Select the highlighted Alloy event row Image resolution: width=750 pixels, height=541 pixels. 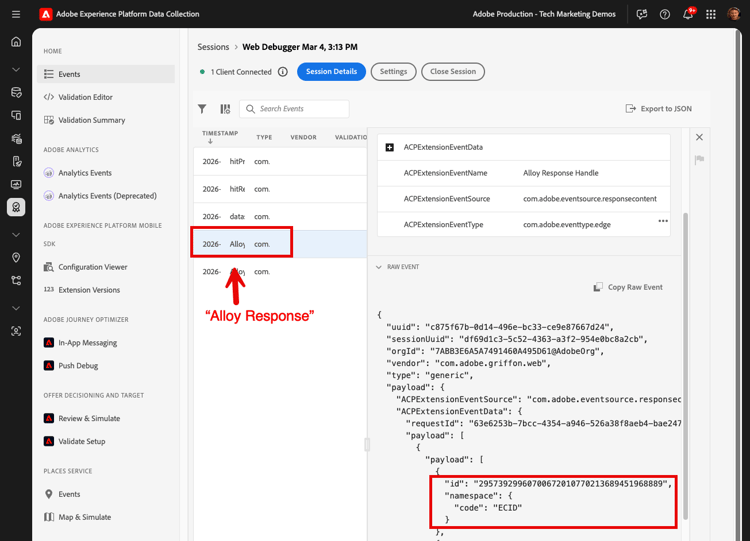click(x=280, y=244)
